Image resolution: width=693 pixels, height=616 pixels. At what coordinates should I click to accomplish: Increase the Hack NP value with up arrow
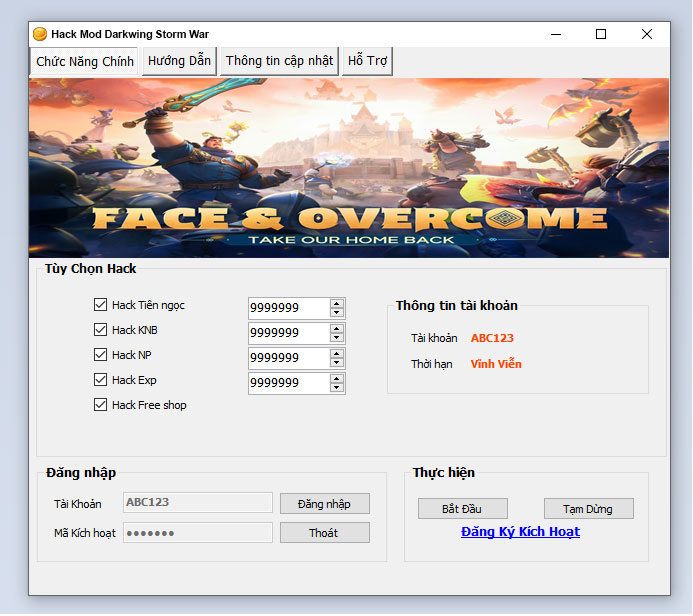[337, 354]
